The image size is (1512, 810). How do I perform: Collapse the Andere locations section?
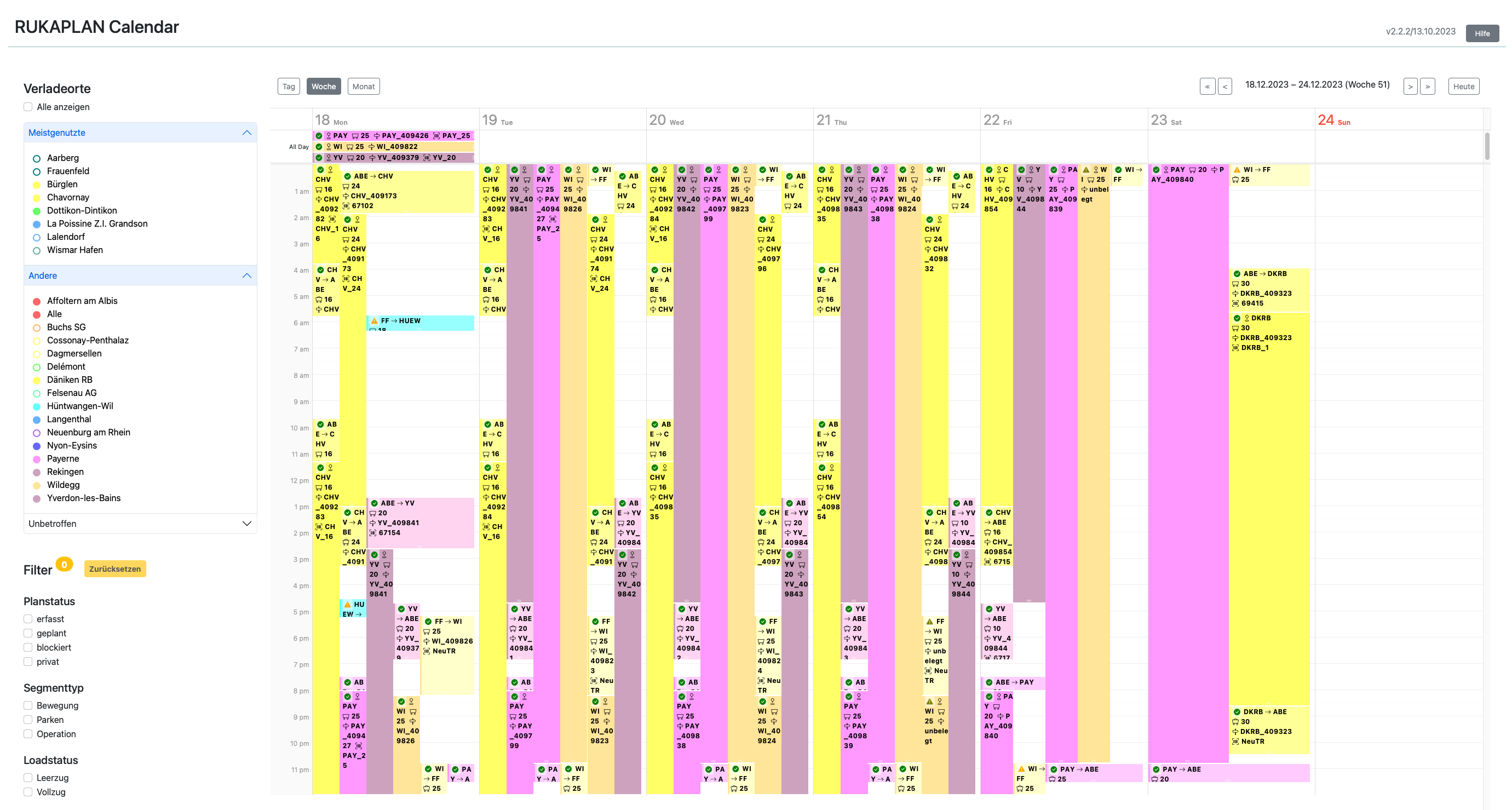[246, 276]
